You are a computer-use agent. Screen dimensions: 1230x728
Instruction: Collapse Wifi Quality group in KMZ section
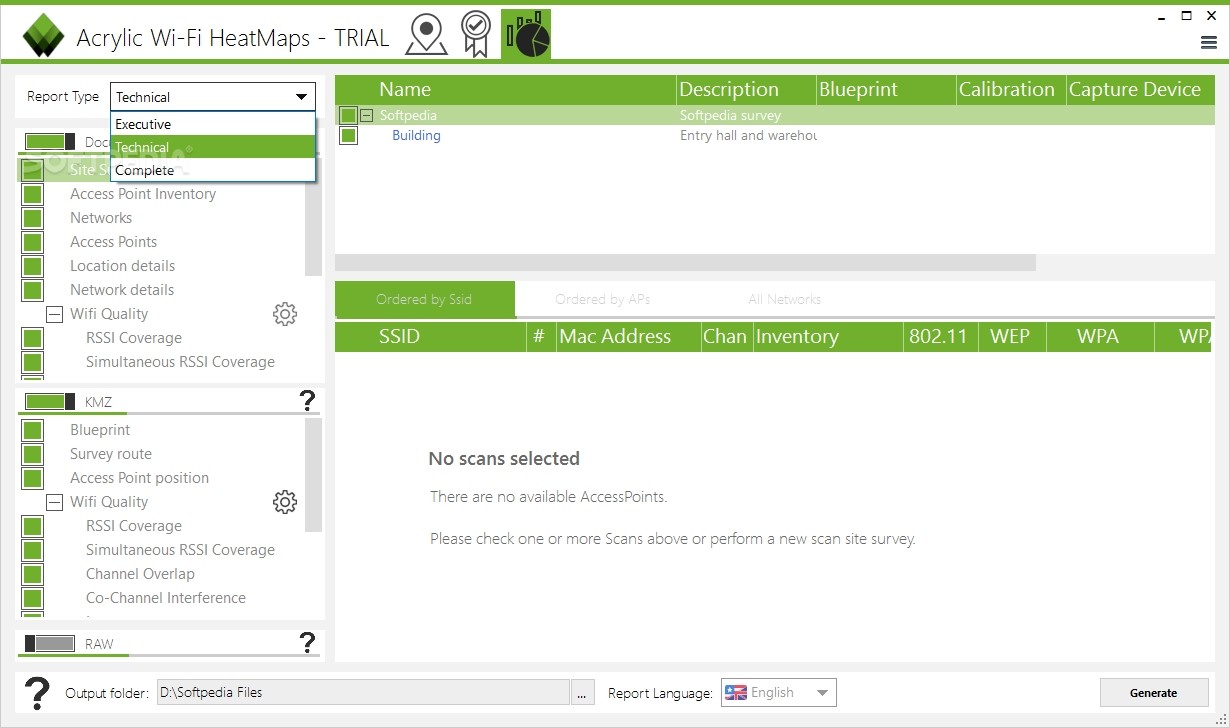55,502
